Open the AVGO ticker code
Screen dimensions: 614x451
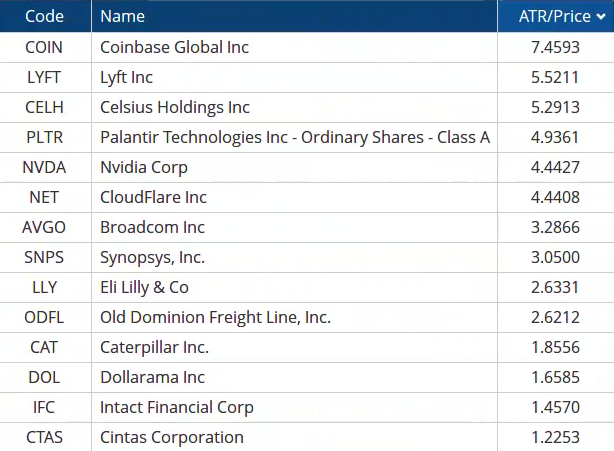tap(44, 227)
